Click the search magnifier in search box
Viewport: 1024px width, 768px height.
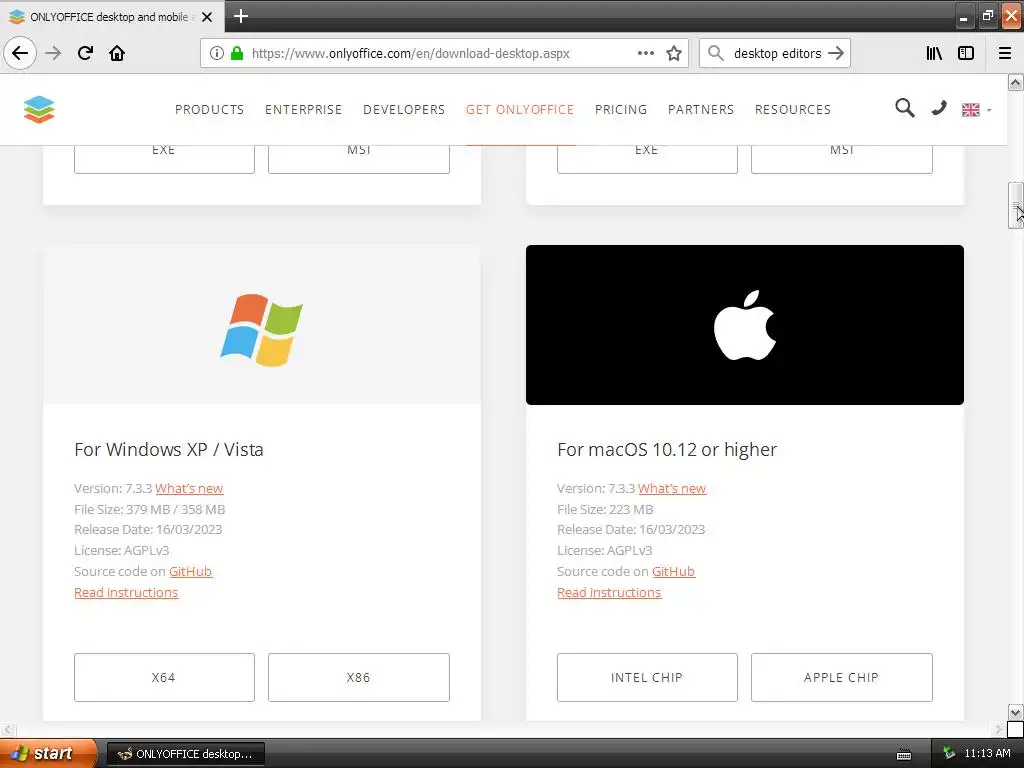[x=716, y=53]
